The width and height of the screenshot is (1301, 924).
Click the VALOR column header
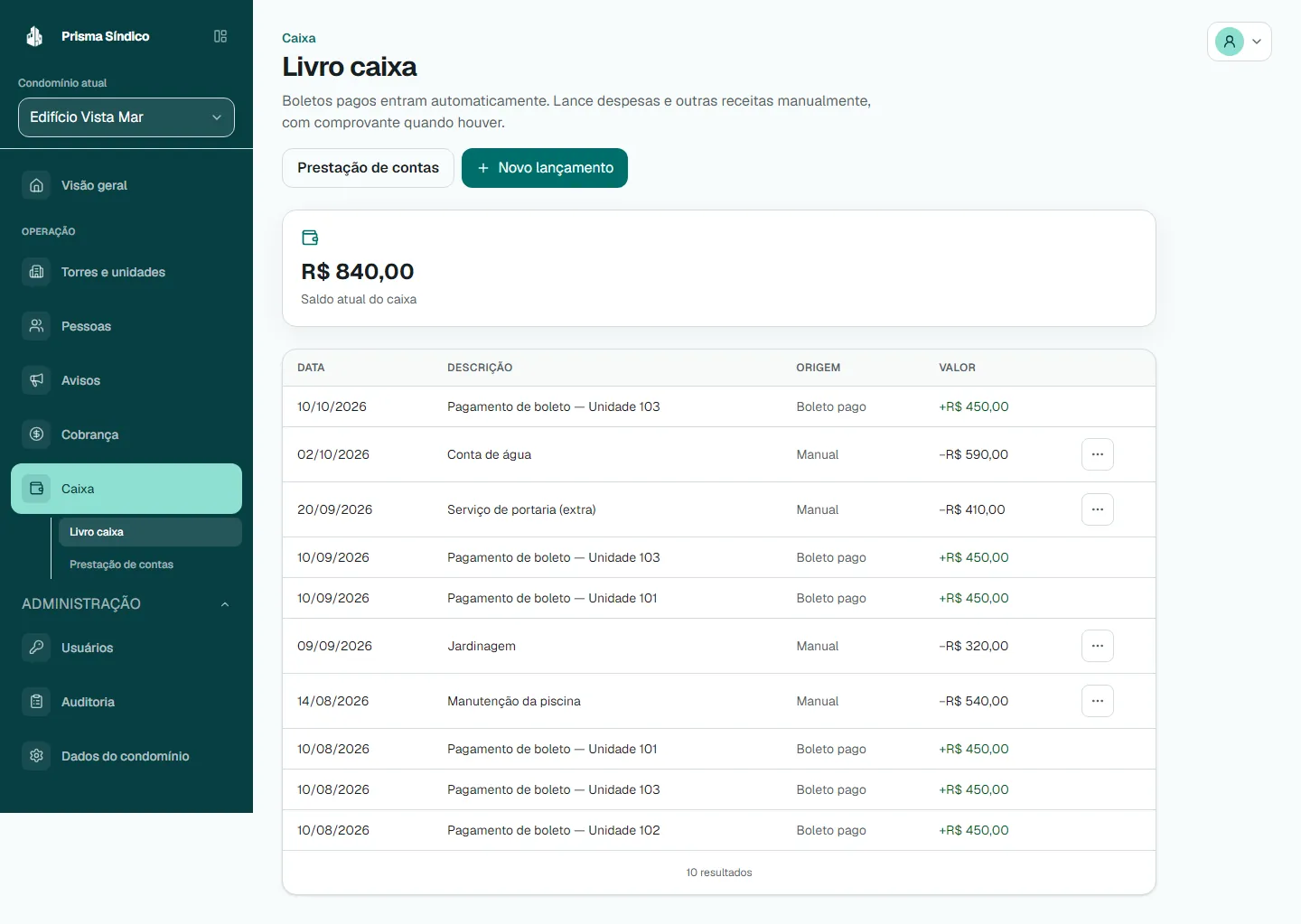tap(958, 368)
